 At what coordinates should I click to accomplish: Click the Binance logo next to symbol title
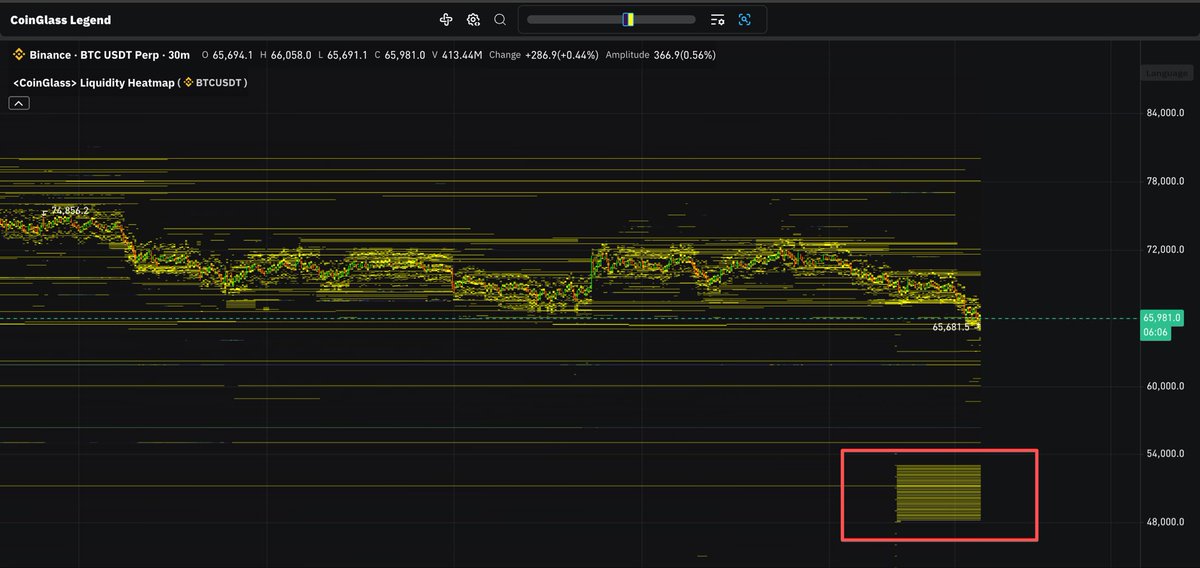(x=18, y=55)
